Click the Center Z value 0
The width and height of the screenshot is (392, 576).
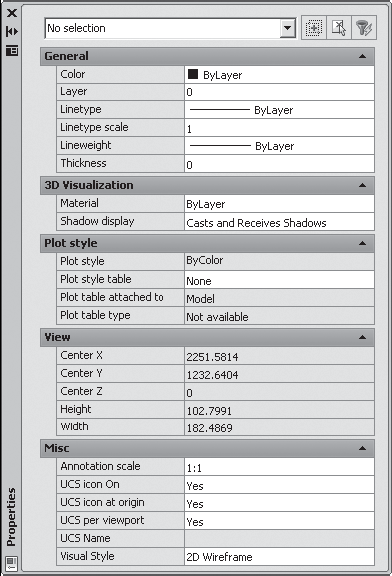click(x=279, y=392)
